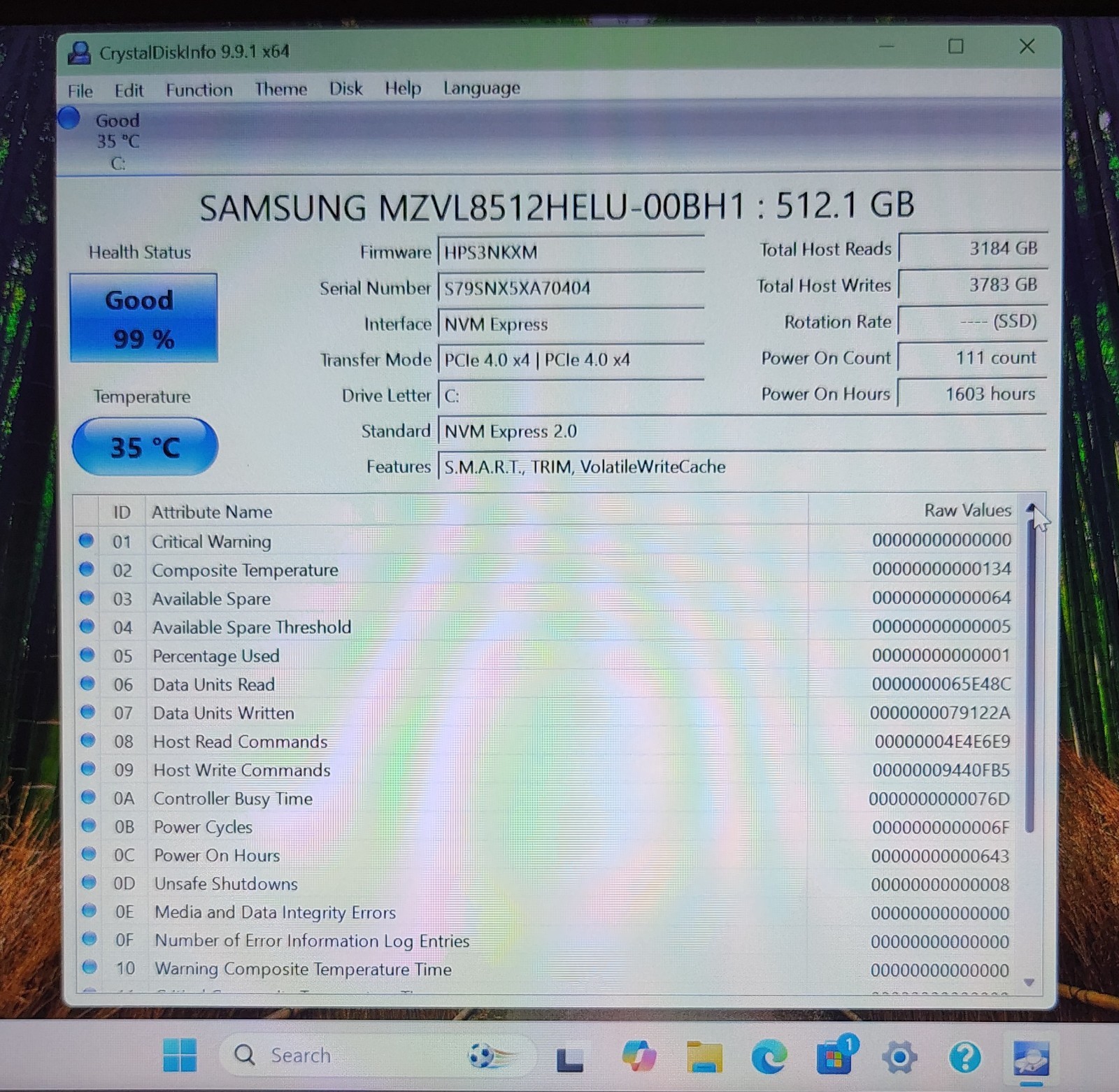The height and width of the screenshot is (1092, 1119).
Task: Select the Percentage Used row
Action: [546, 656]
